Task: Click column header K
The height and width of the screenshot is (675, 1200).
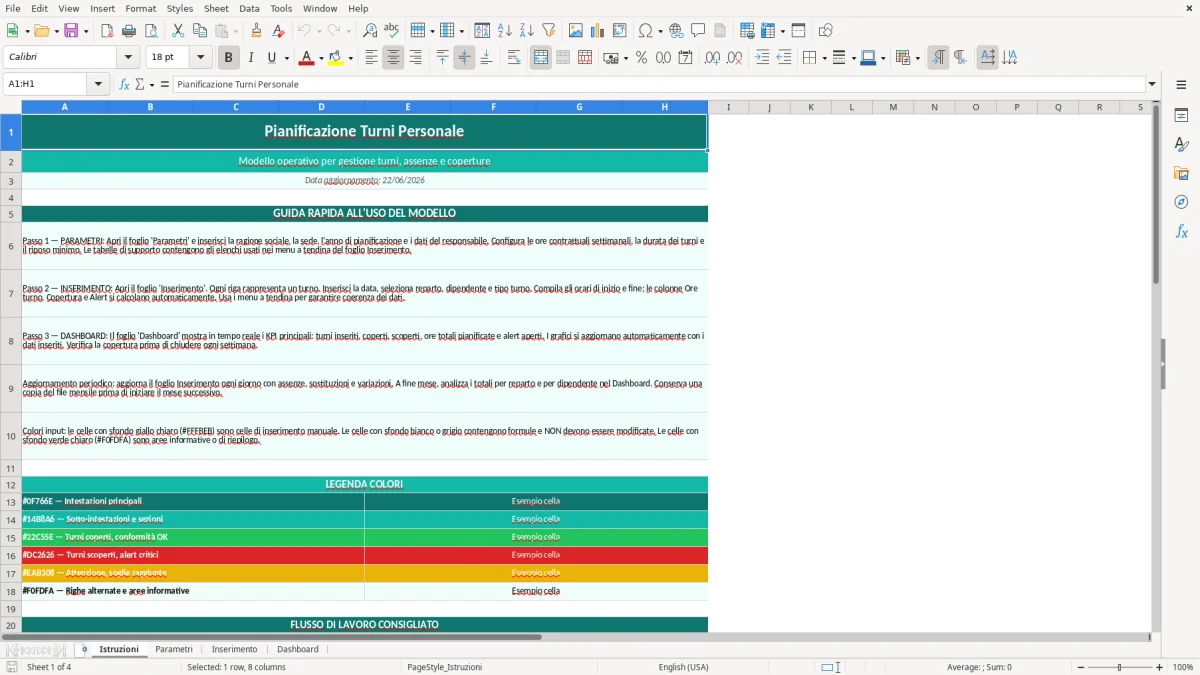Action: (x=810, y=107)
